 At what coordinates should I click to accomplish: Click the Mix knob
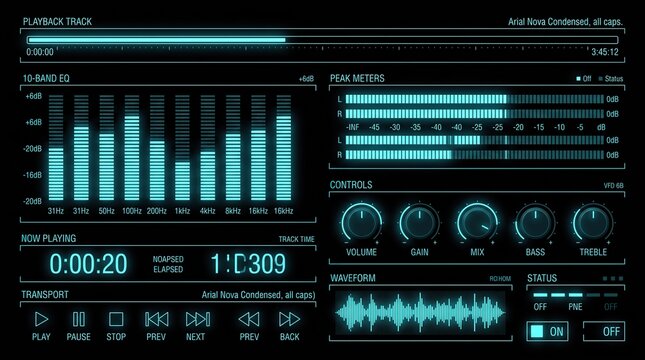[x=477, y=223]
